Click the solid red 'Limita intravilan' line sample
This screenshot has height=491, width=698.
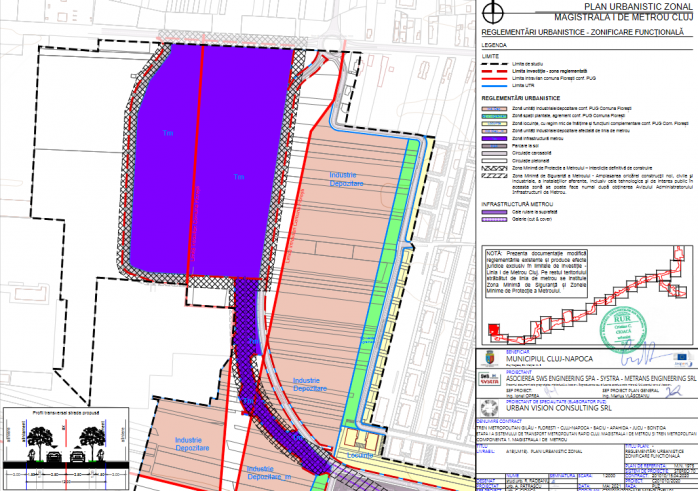click(x=494, y=78)
